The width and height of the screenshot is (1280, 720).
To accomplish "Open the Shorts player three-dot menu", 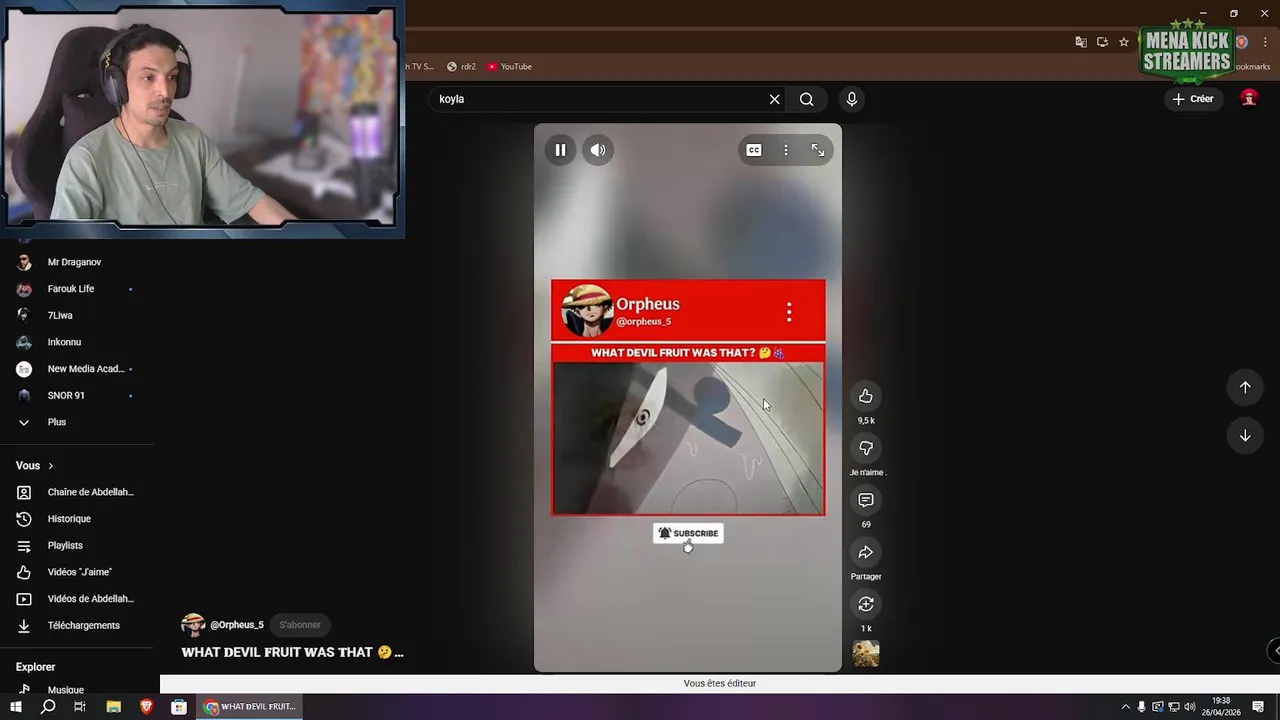I will click(786, 150).
